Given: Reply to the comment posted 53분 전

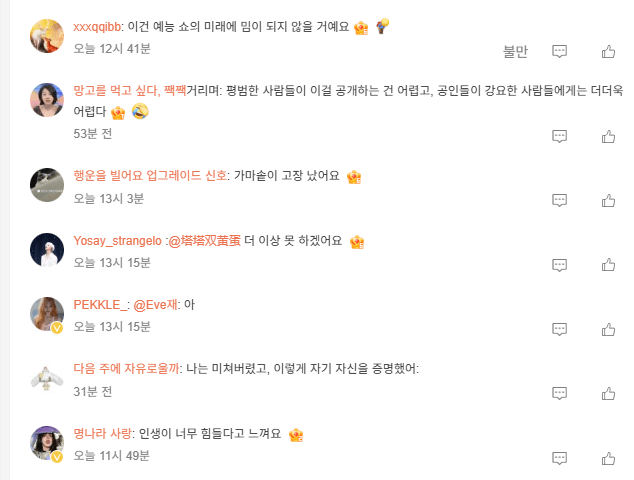Looking at the screenshot, I should [x=560, y=137].
